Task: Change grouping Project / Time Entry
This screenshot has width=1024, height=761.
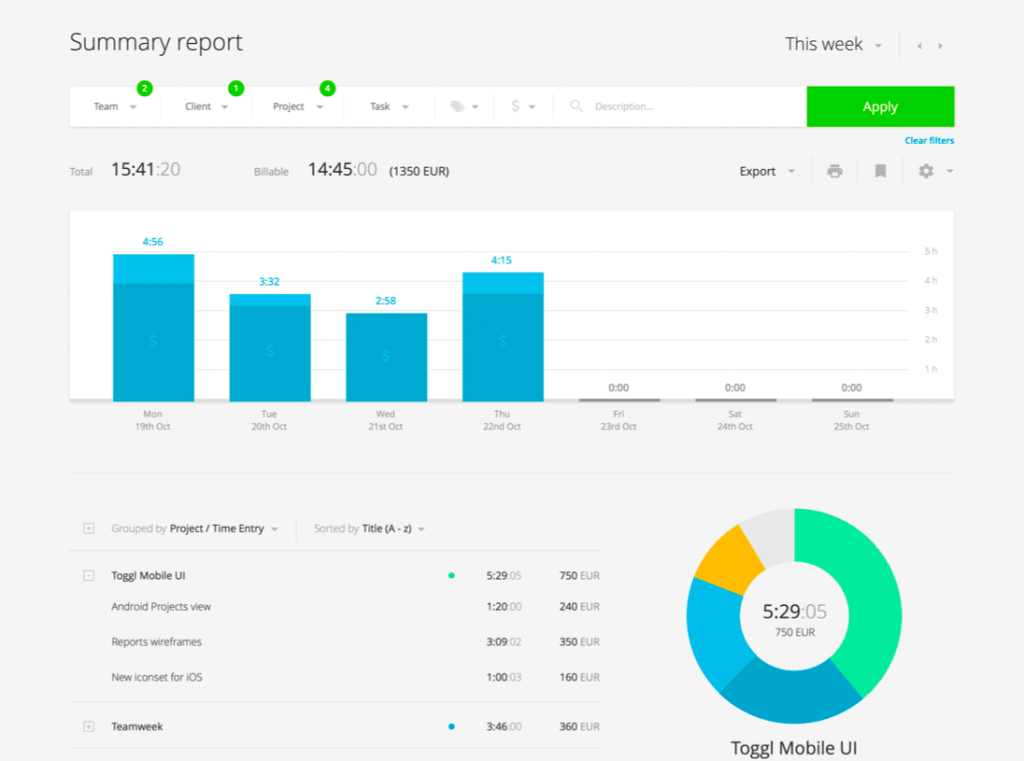Action: 223,528
